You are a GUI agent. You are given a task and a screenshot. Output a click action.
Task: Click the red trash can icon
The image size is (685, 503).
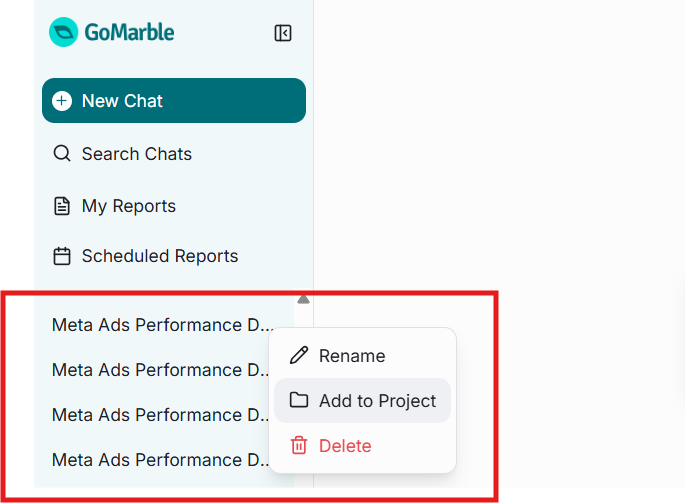point(299,445)
